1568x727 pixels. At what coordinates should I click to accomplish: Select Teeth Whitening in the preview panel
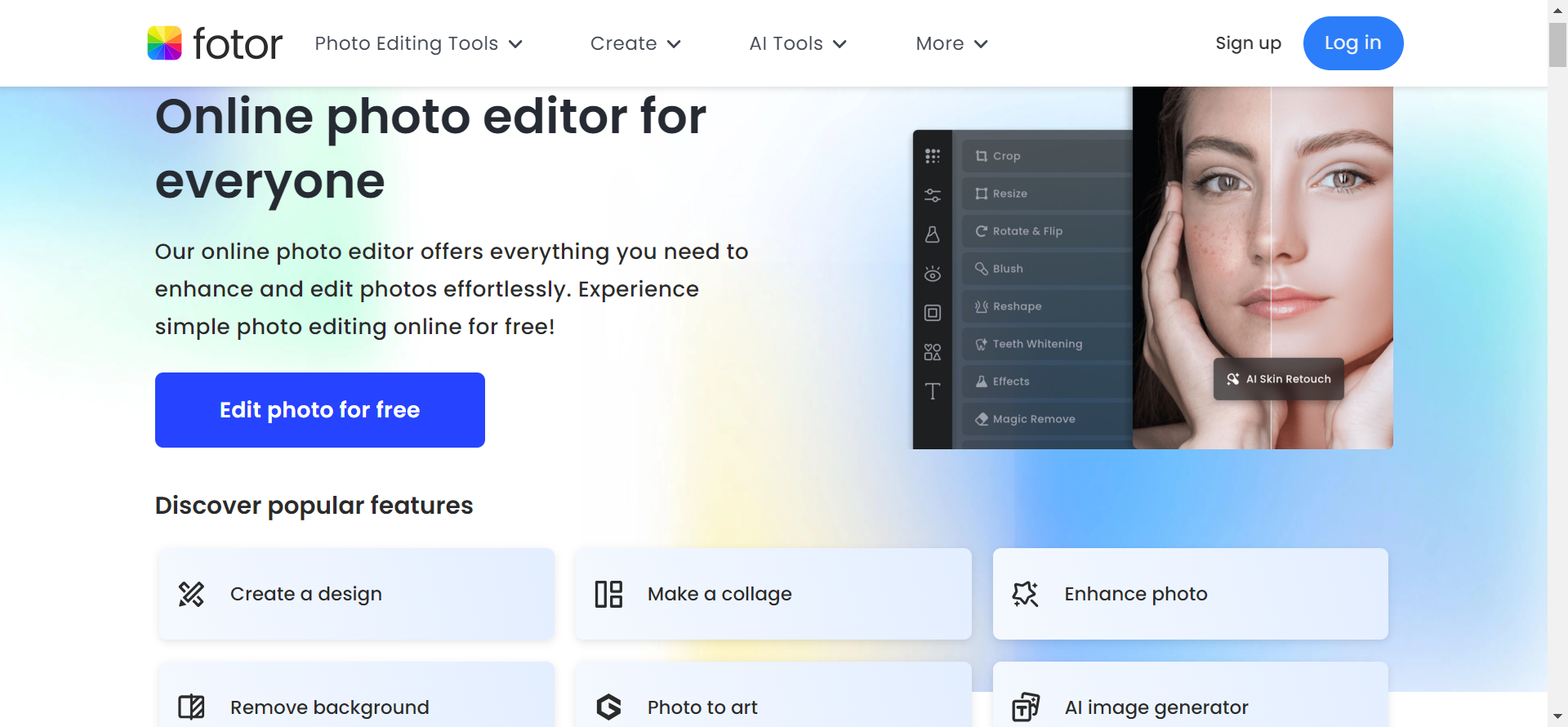pyautogui.click(x=1047, y=344)
